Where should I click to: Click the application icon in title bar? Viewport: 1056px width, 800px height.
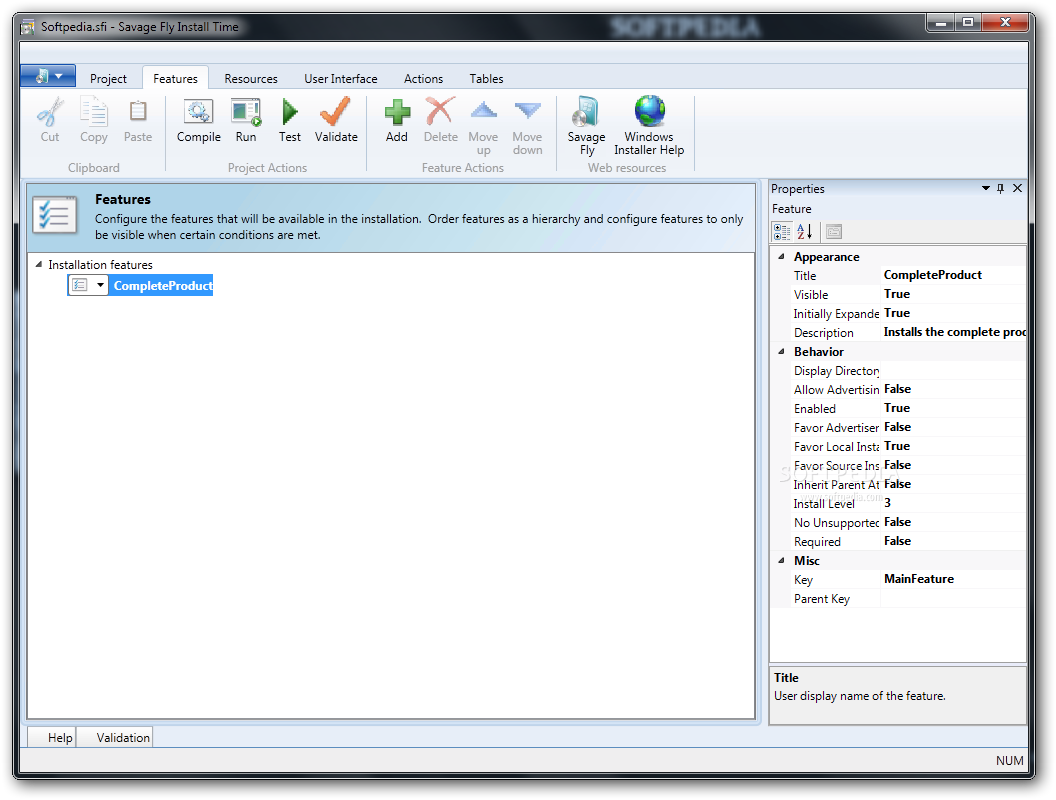click(x=27, y=27)
